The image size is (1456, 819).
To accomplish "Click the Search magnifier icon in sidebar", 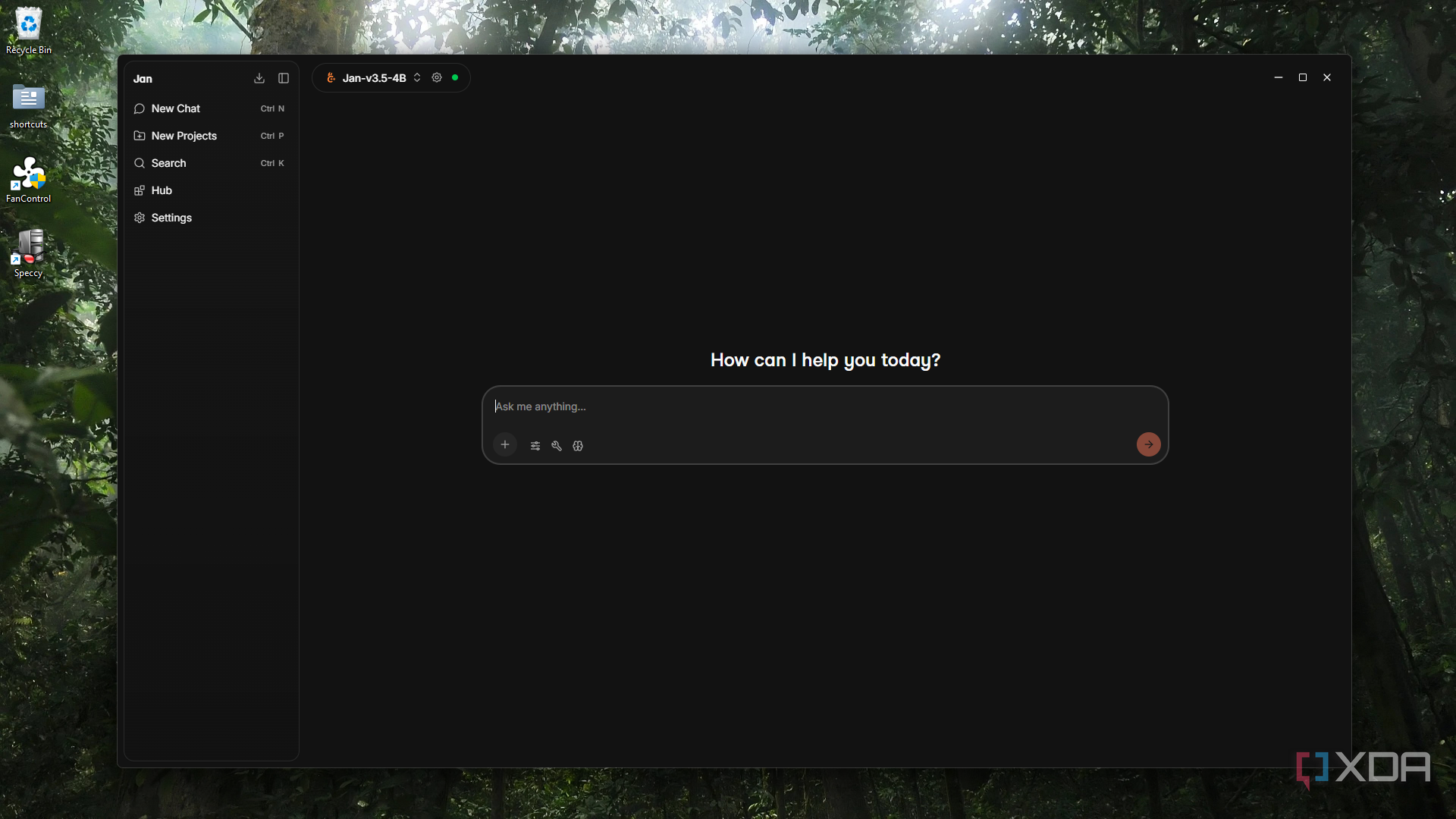I will pyautogui.click(x=140, y=163).
